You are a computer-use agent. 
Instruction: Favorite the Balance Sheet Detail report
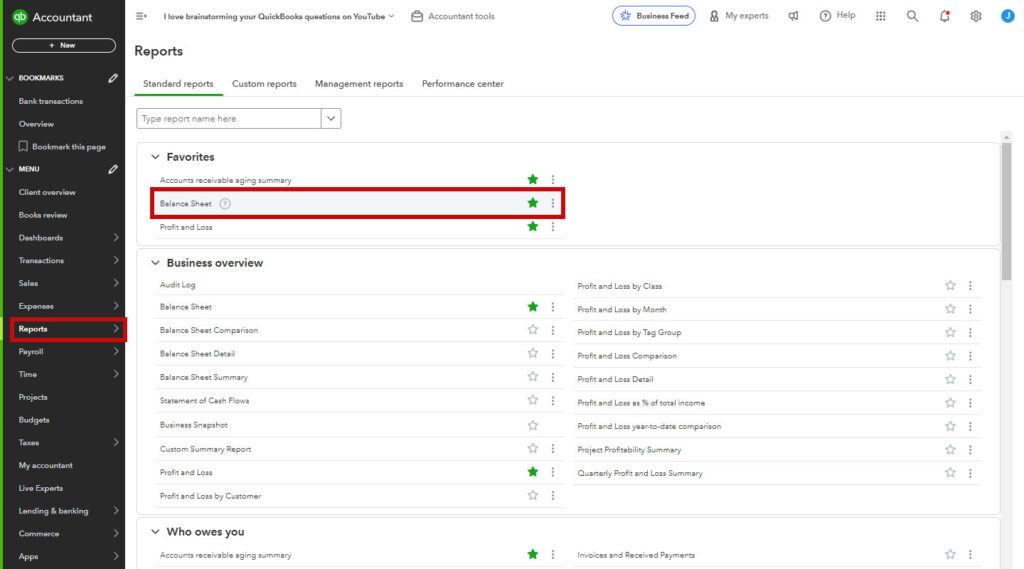(533, 353)
